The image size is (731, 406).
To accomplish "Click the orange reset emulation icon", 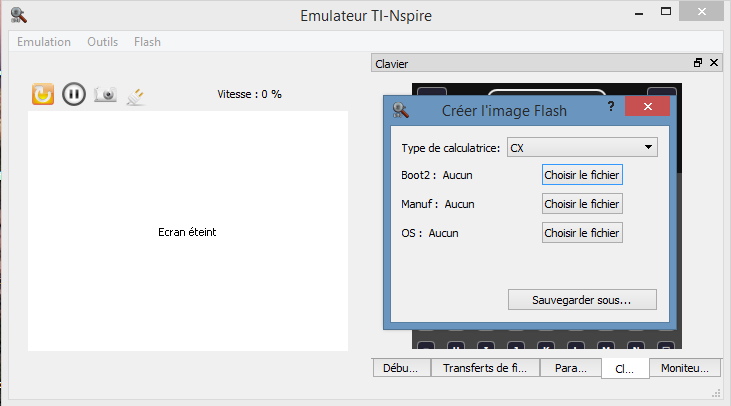I will (43, 94).
